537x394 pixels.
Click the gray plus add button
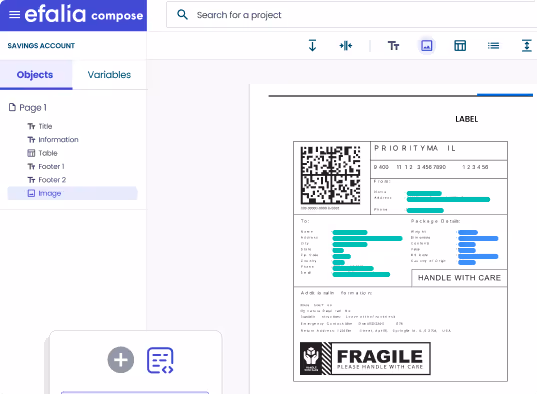tap(121, 360)
